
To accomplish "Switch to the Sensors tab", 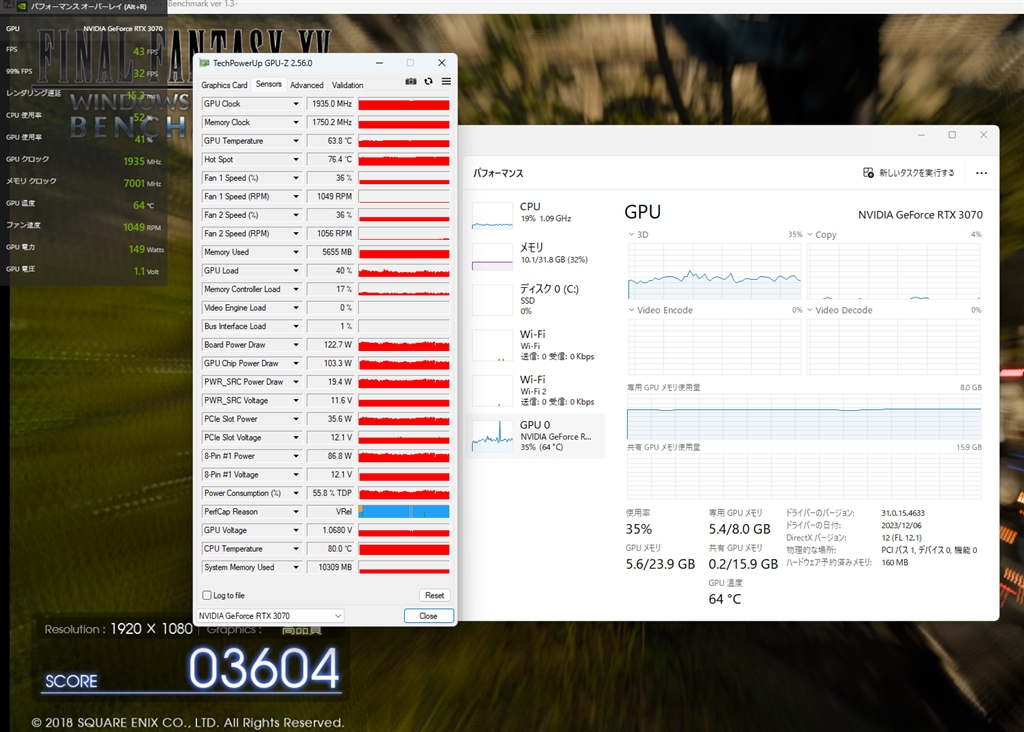I will pos(268,84).
